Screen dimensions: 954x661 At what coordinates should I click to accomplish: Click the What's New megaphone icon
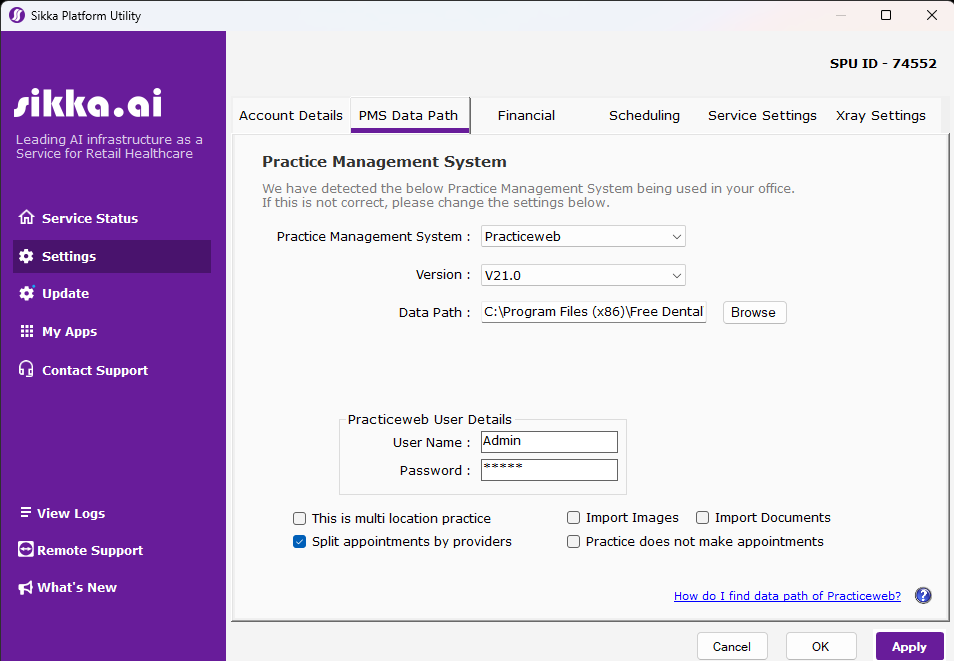click(x=26, y=587)
